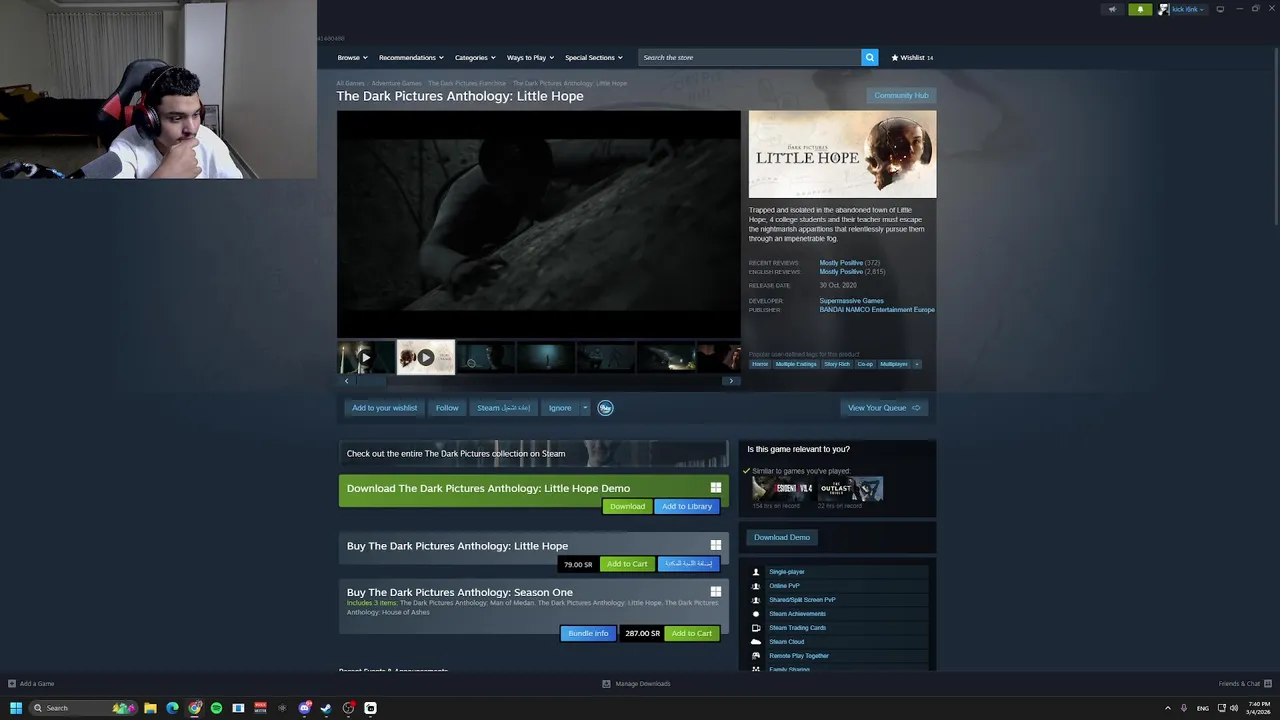
Task: Open Steam notifications bell
Action: pos(1140,9)
